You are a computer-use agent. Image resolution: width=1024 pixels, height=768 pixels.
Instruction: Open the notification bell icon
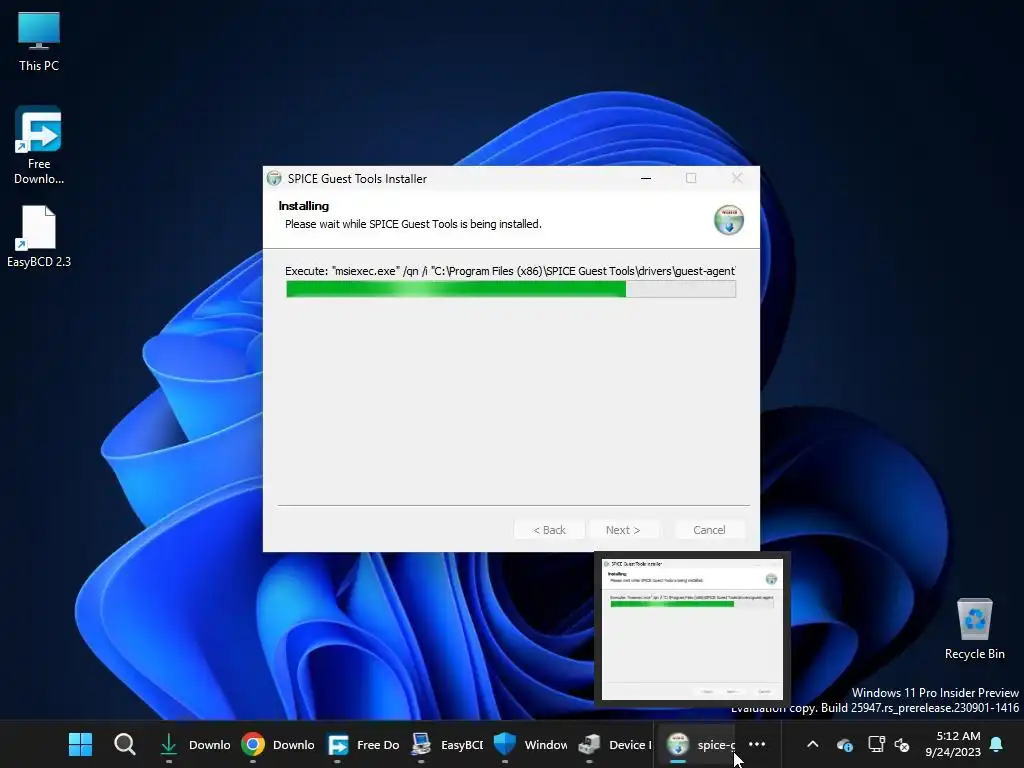click(x=996, y=744)
